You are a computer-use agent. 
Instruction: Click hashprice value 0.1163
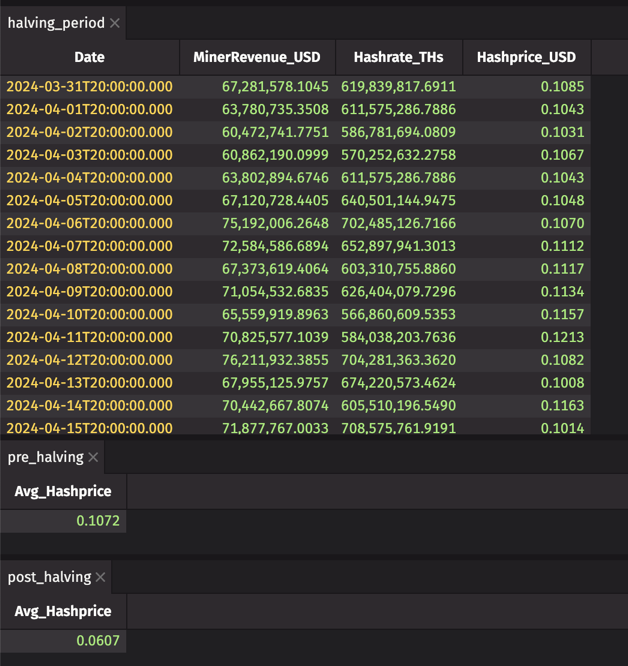point(563,406)
